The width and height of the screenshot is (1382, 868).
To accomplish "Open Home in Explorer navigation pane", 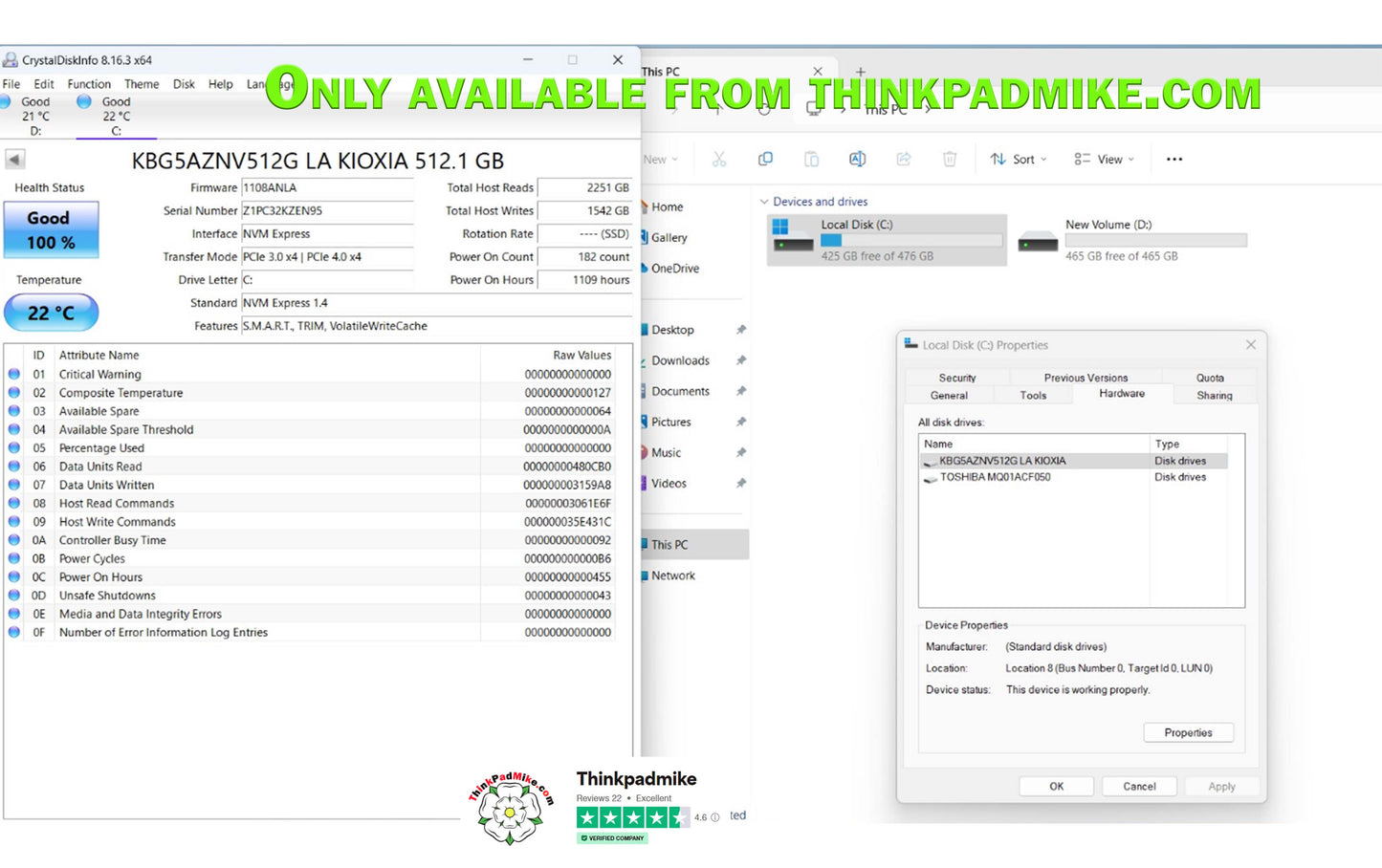I will (667, 206).
